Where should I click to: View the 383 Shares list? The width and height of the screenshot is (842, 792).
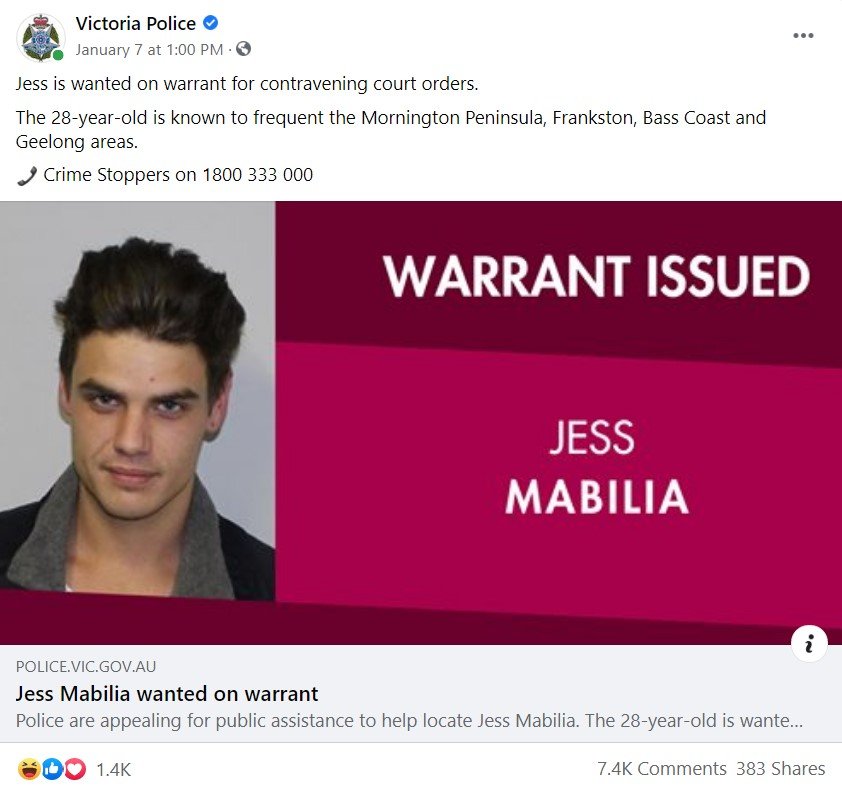pos(780,768)
